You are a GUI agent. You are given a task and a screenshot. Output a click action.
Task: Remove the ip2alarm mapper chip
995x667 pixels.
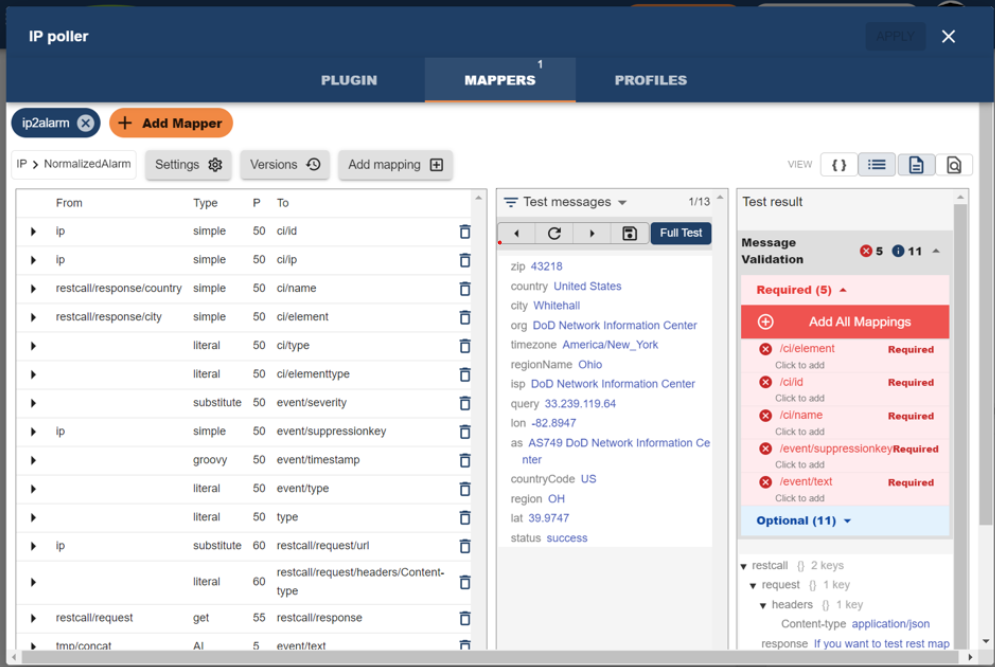tap(85, 123)
